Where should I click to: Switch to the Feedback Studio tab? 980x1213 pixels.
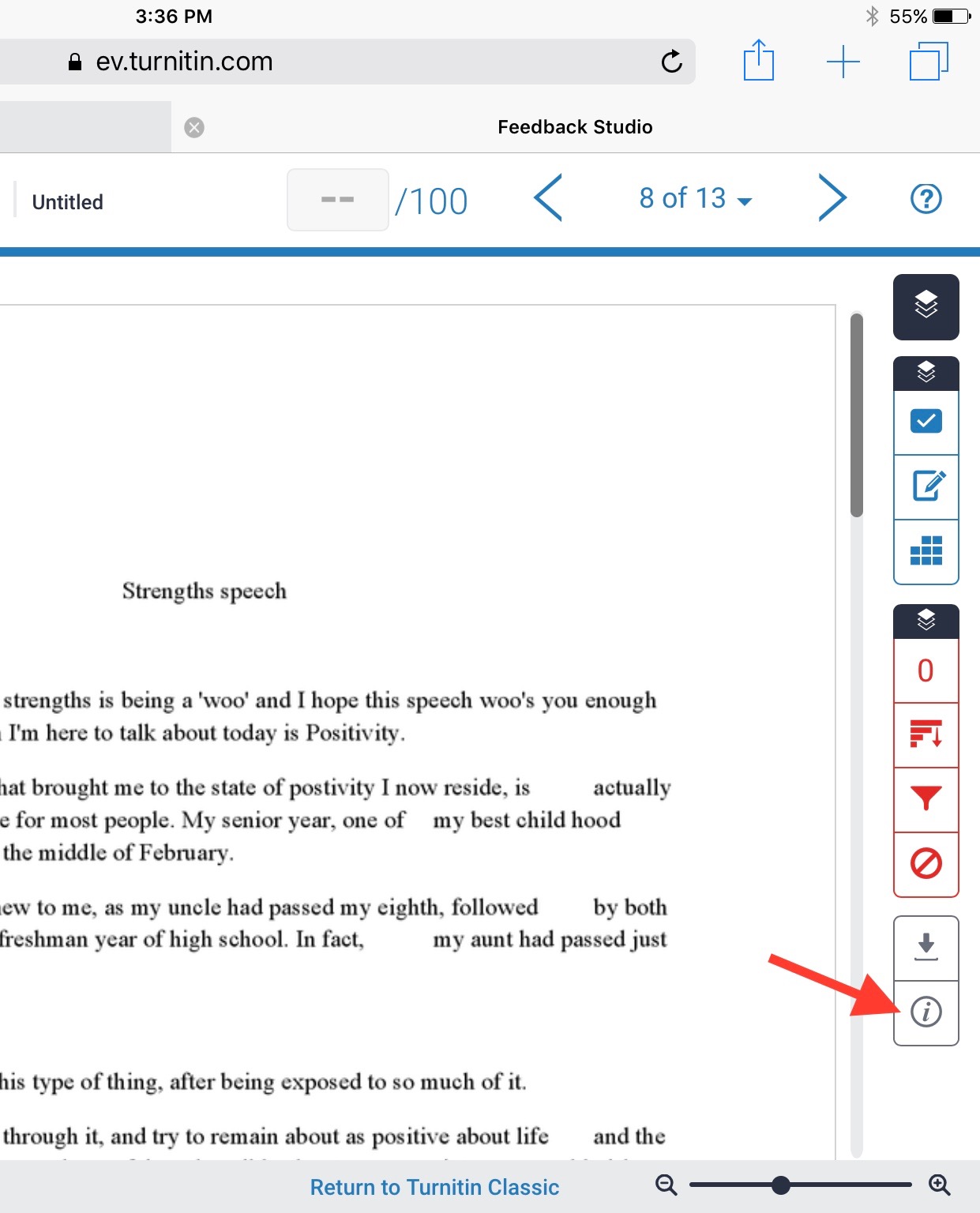point(574,126)
